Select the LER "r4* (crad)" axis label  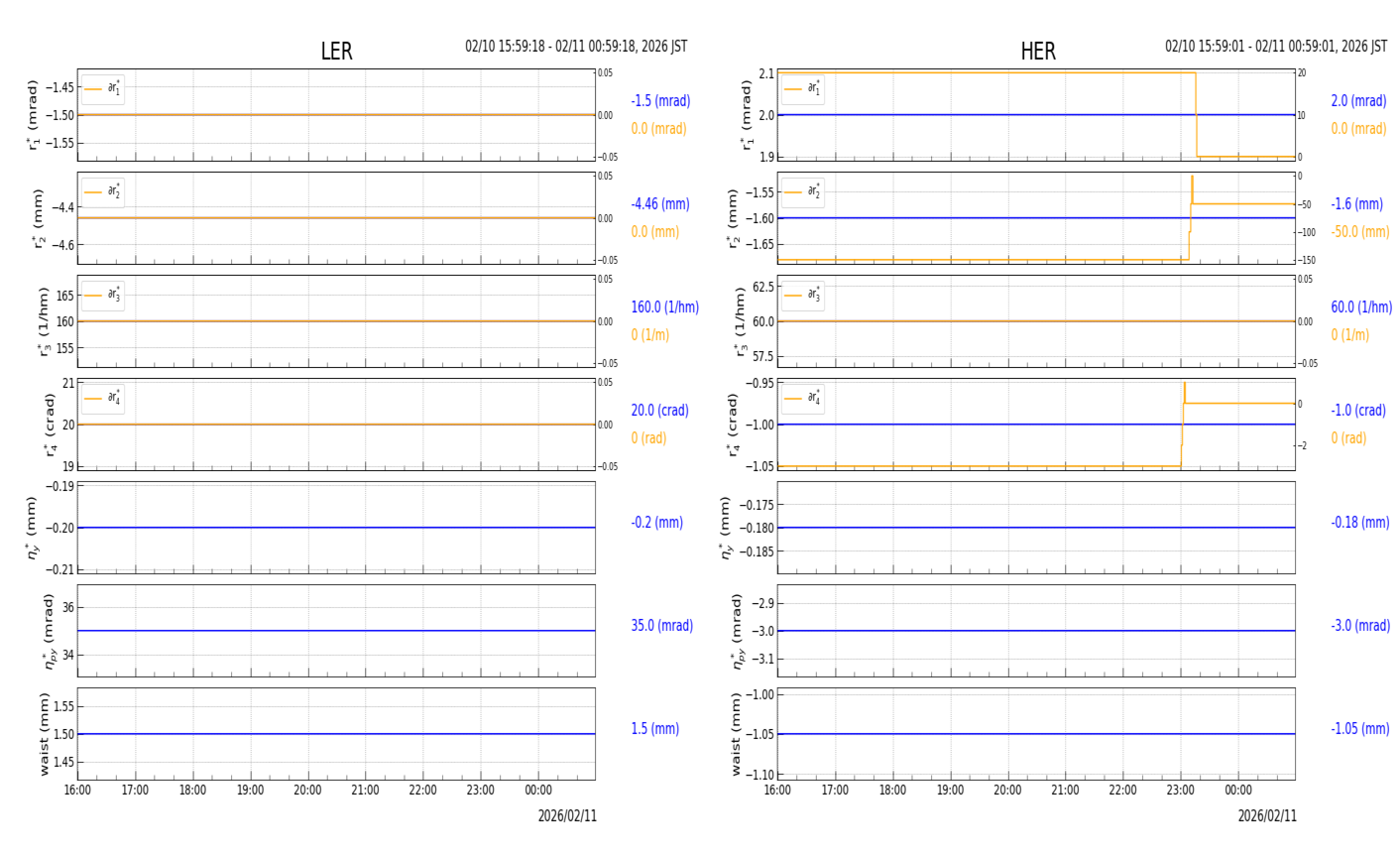[49, 425]
